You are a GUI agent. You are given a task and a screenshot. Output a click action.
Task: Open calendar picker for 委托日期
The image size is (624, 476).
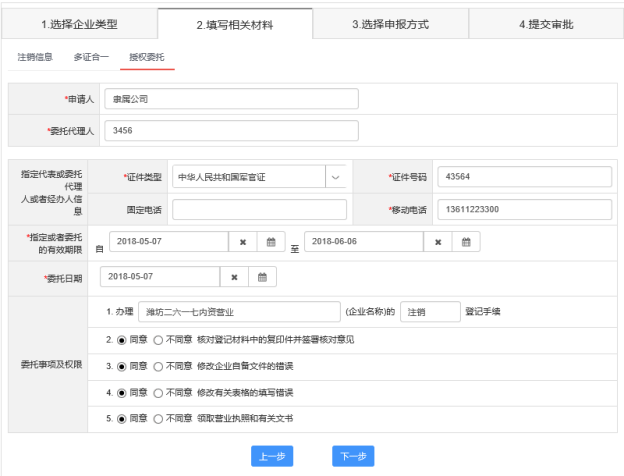click(x=261, y=277)
